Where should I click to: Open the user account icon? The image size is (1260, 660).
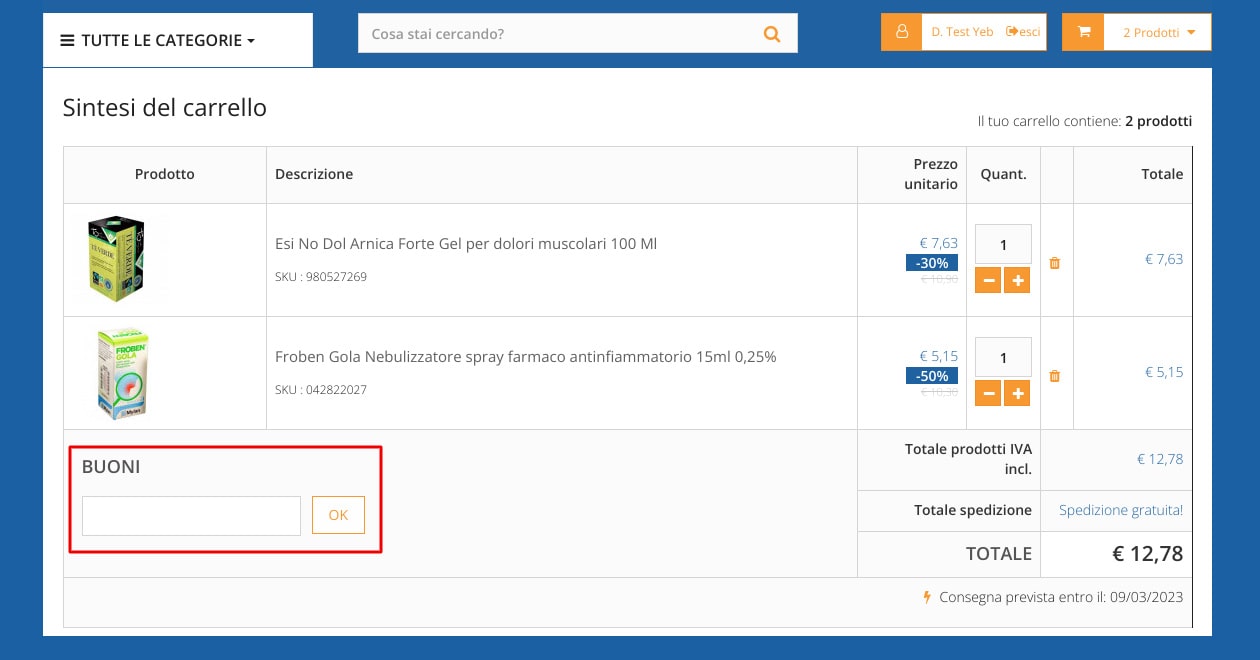coord(901,32)
